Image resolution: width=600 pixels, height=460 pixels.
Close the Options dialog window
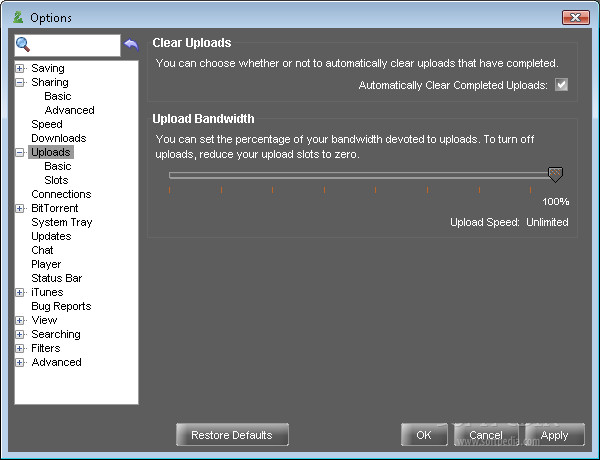click(576, 17)
